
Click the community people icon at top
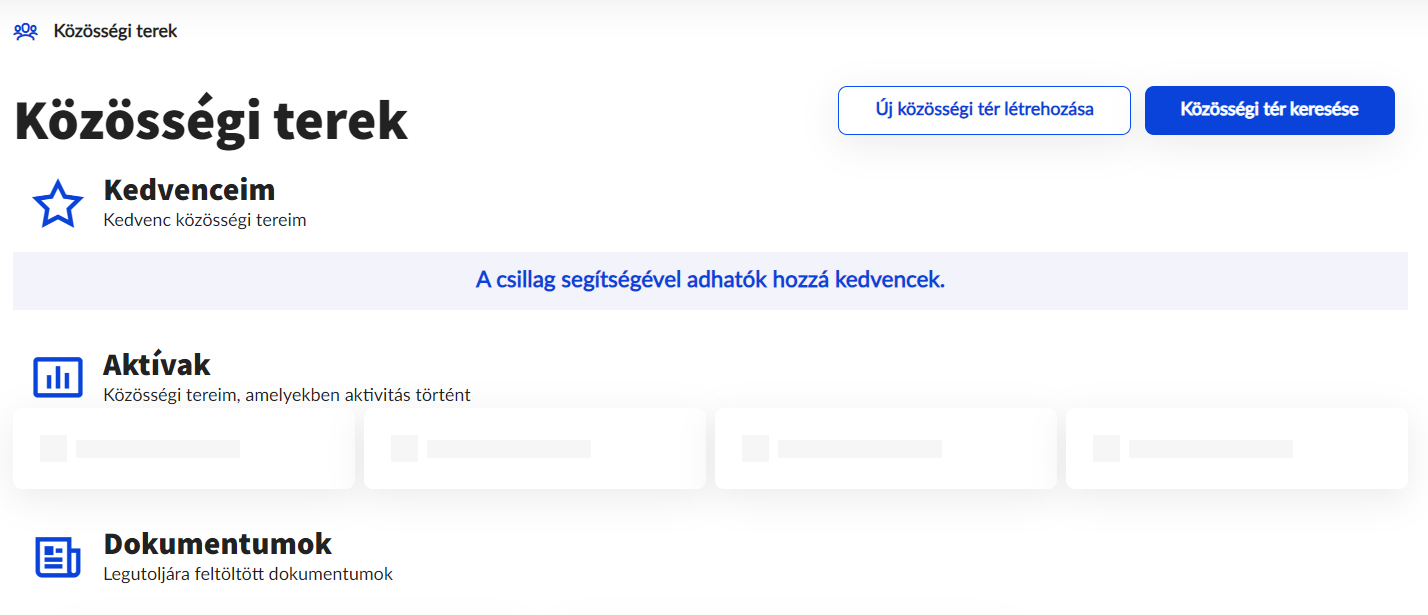(26, 32)
